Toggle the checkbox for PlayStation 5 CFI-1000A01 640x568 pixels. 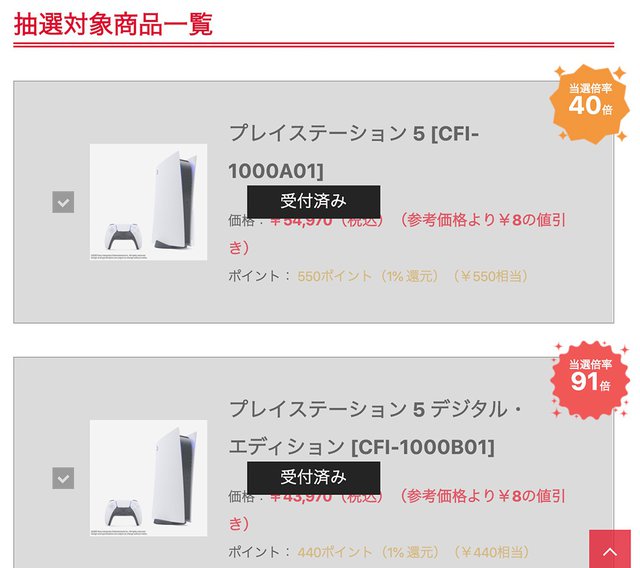click(63, 202)
